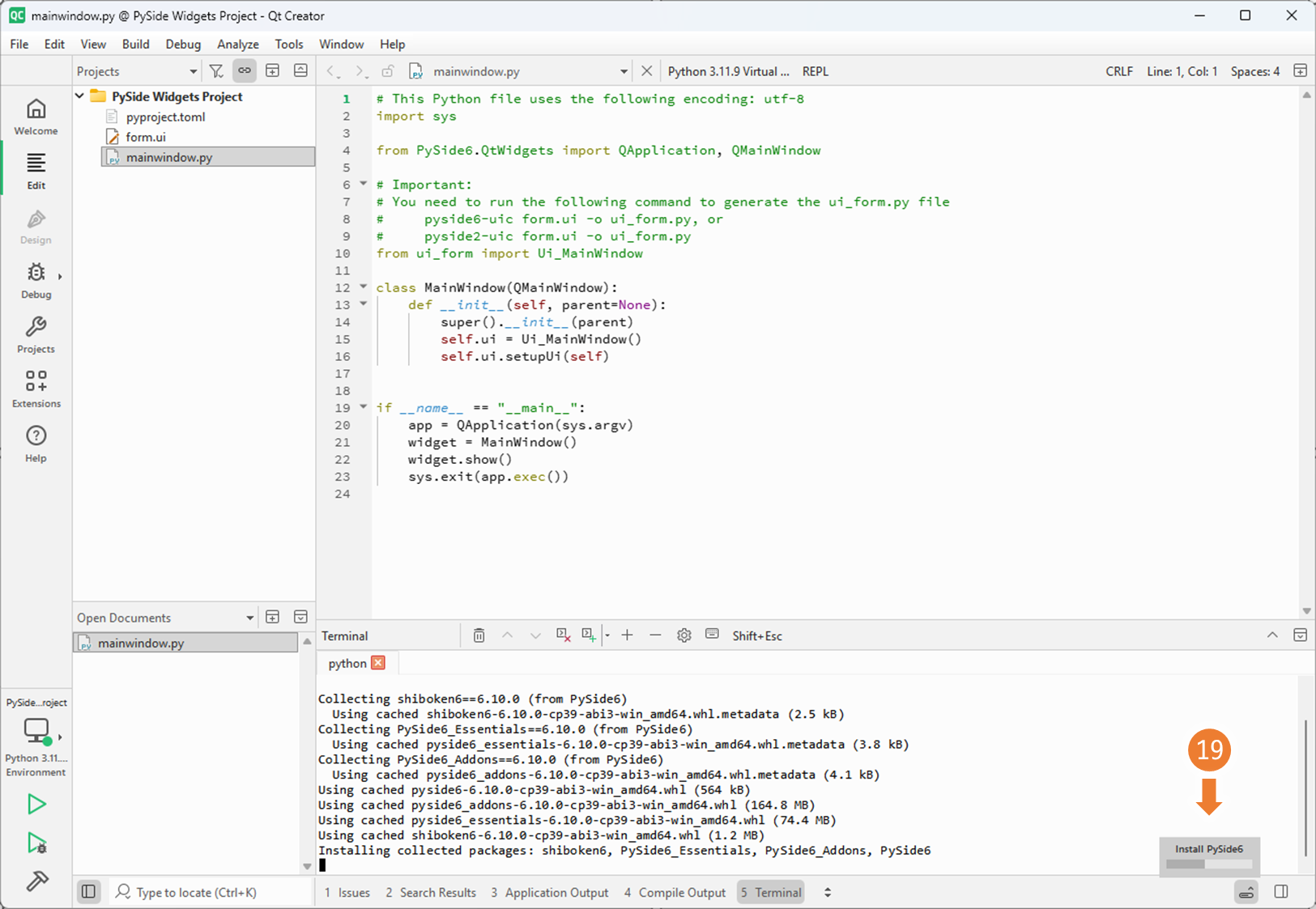
Task: Select pyproject.toml in project tree
Action: 165,117
